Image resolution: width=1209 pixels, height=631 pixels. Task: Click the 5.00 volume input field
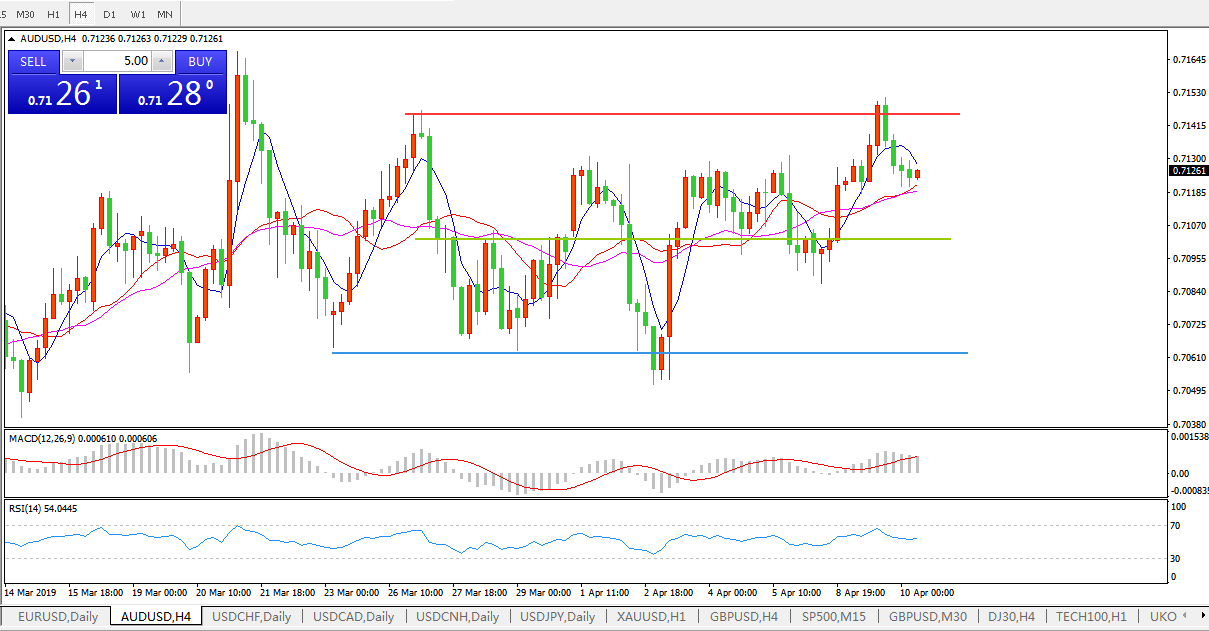[118, 62]
